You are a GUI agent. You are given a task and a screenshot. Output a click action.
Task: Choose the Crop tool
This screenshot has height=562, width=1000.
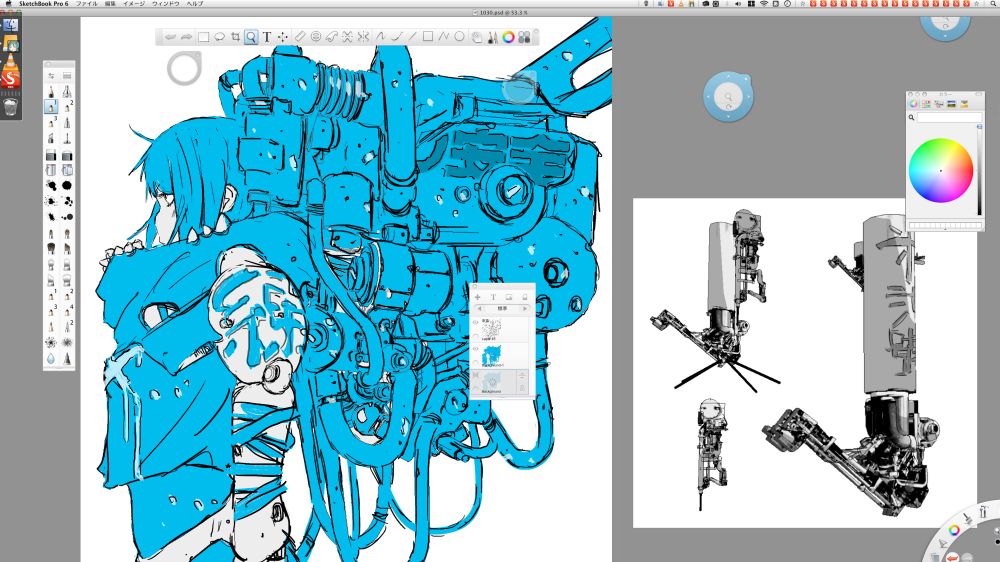(x=235, y=37)
